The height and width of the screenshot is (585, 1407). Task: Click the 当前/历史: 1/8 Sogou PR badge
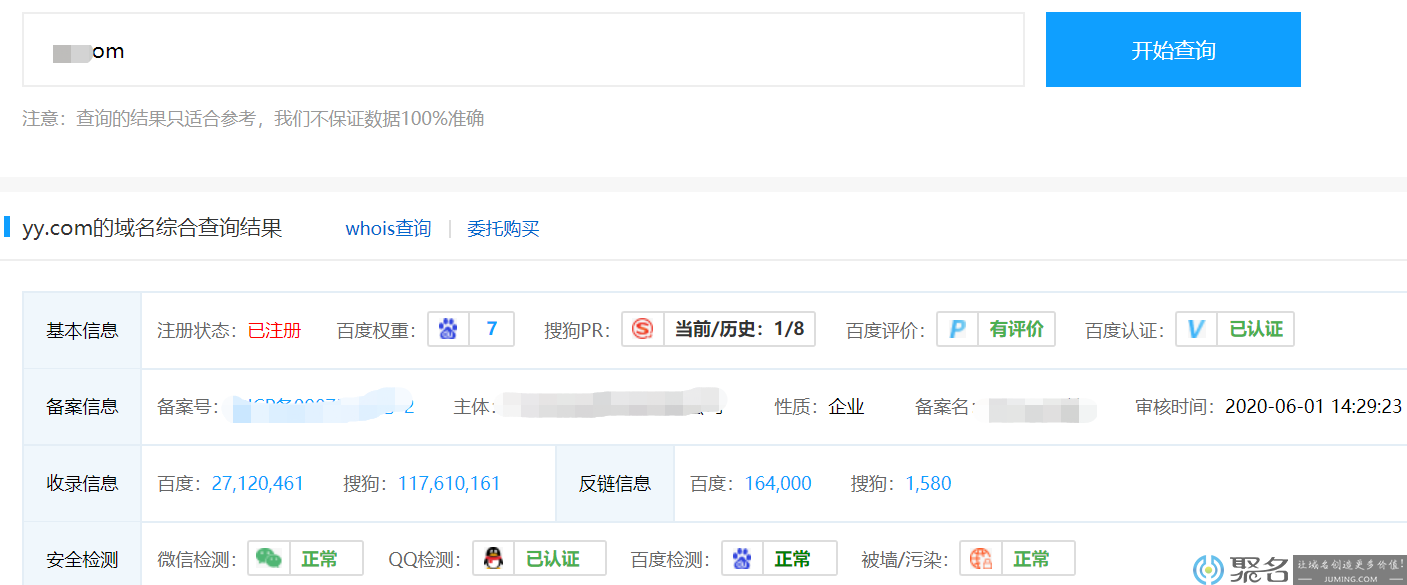click(739, 329)
